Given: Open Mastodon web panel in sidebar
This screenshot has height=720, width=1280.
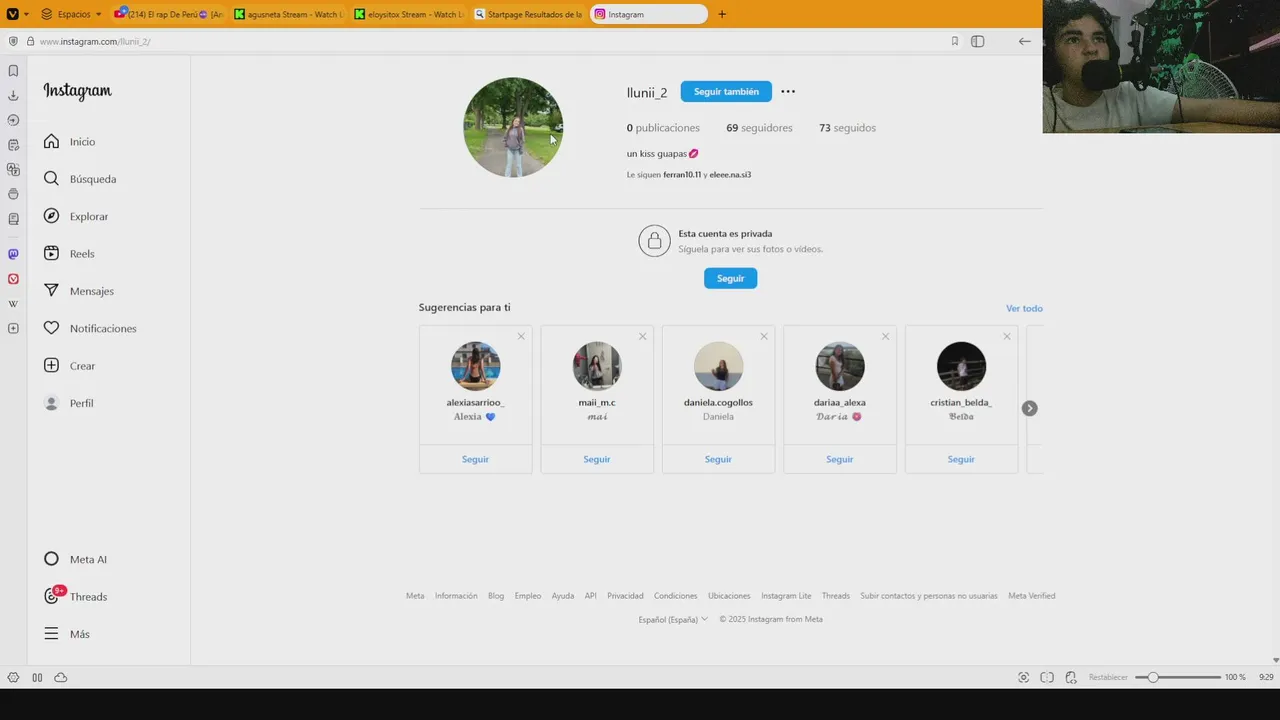Looking at the screenshot, I should tap(13, 254).
